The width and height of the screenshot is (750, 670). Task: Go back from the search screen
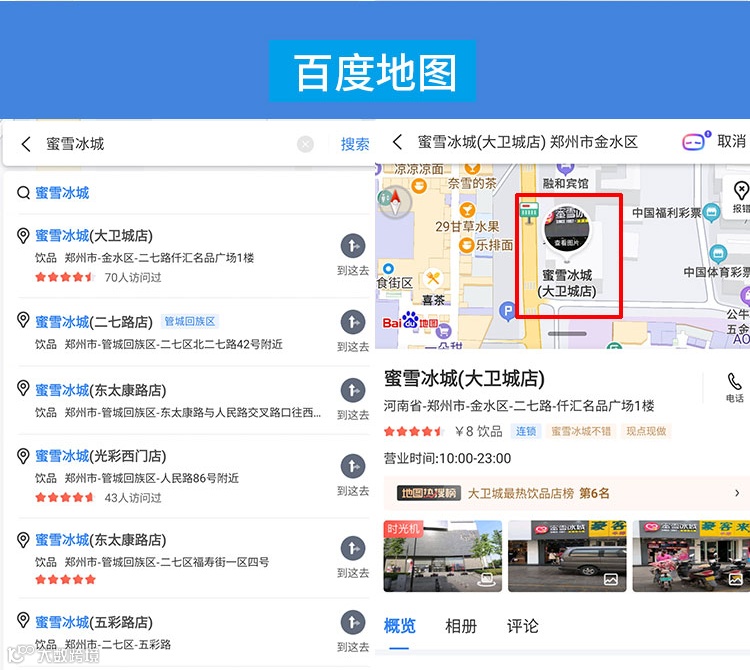click(x=26, y=144)
